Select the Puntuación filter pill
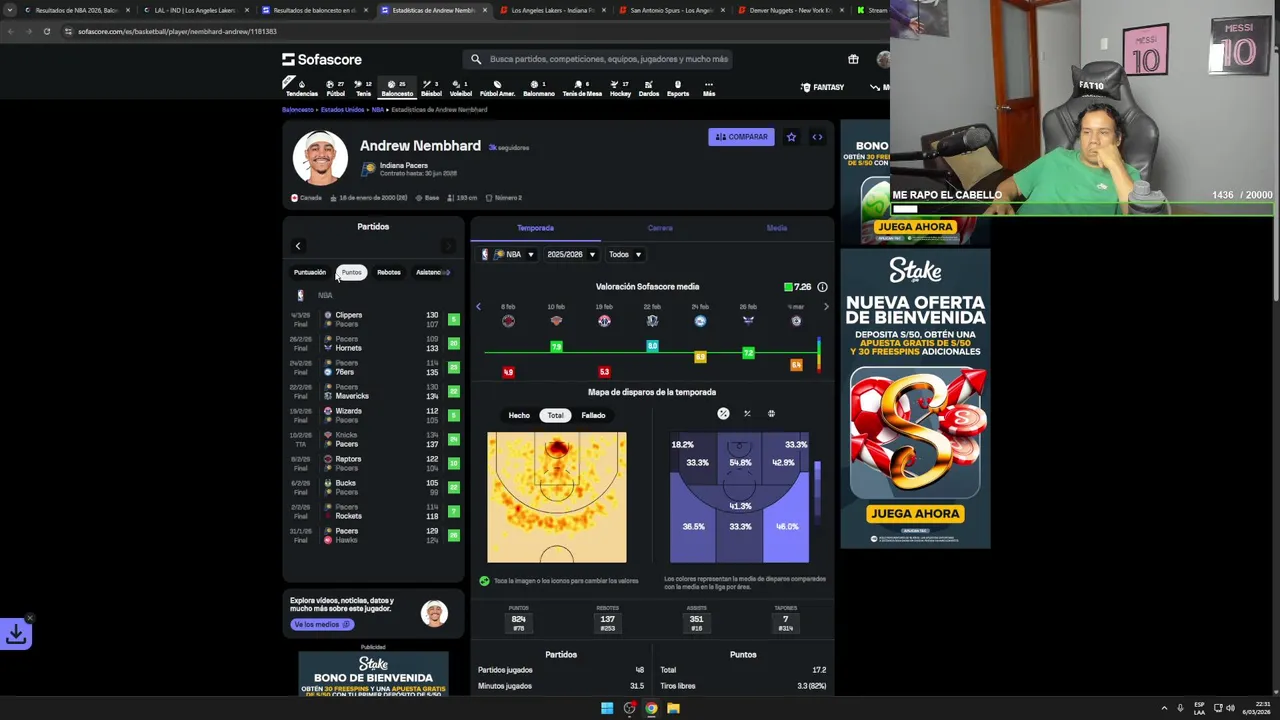This screenshot has width=1280, height=720. [310, 272]
